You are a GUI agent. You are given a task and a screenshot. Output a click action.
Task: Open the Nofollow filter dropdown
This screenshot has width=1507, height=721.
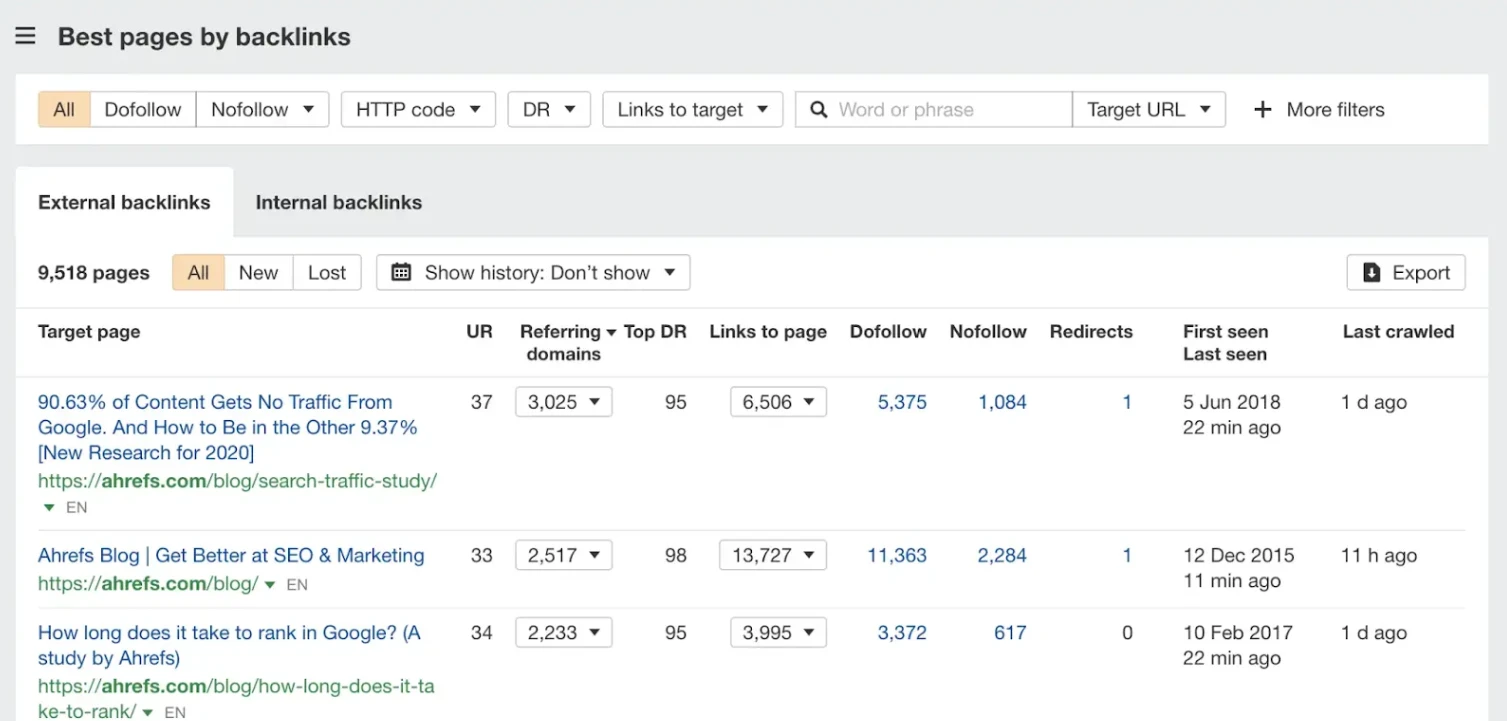tap(262, 110)
